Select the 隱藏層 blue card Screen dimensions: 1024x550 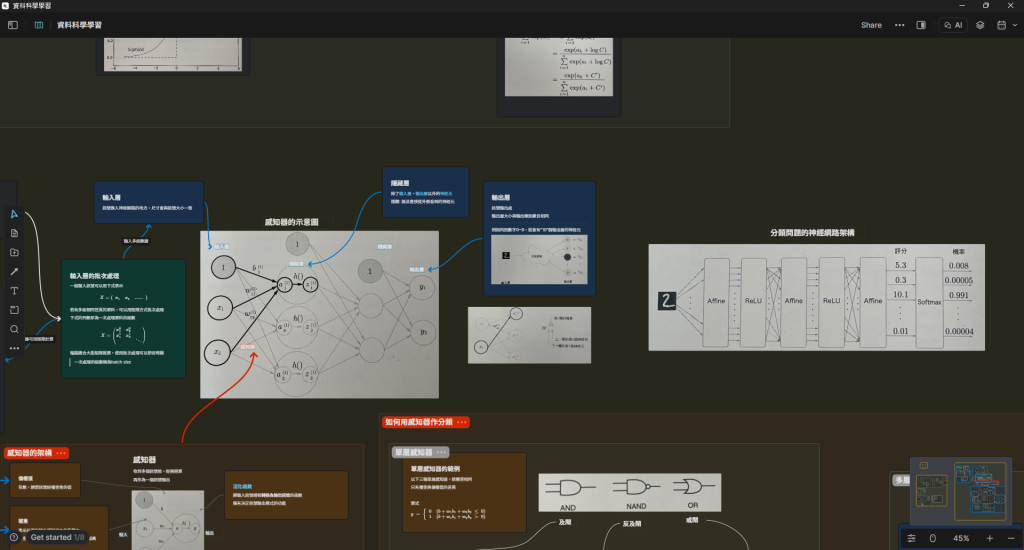425,192
